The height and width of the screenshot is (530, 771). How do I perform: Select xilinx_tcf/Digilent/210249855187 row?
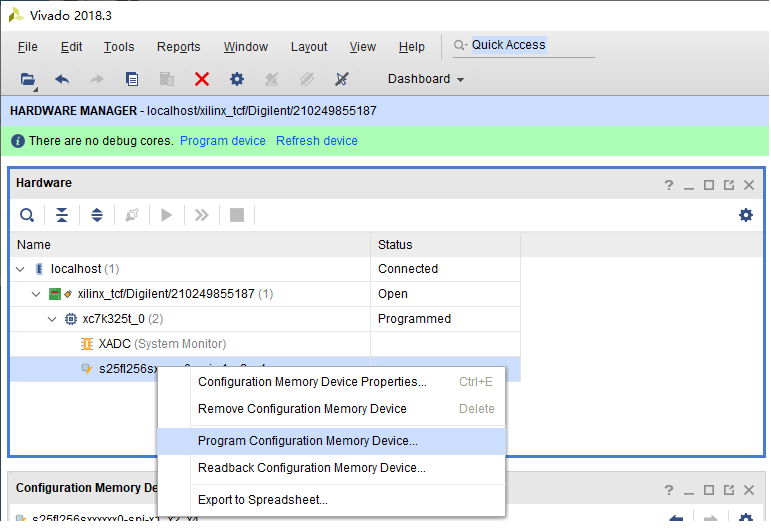[x=265, y=294]
